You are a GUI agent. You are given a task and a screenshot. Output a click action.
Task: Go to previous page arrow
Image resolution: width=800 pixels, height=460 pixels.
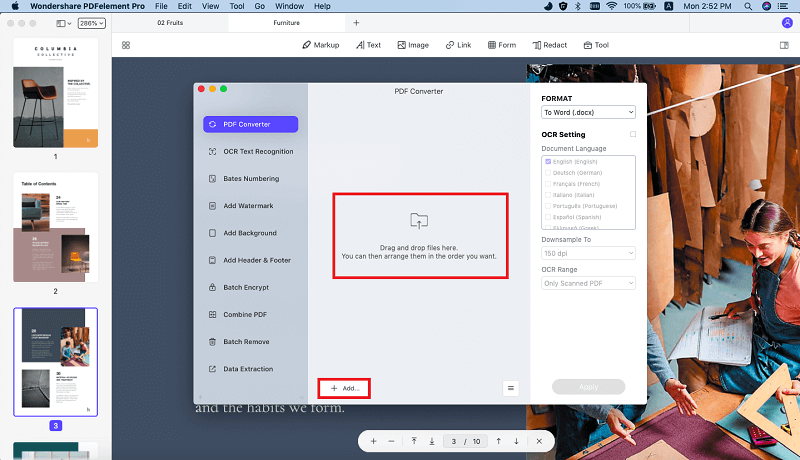click(x=498, y=441)
